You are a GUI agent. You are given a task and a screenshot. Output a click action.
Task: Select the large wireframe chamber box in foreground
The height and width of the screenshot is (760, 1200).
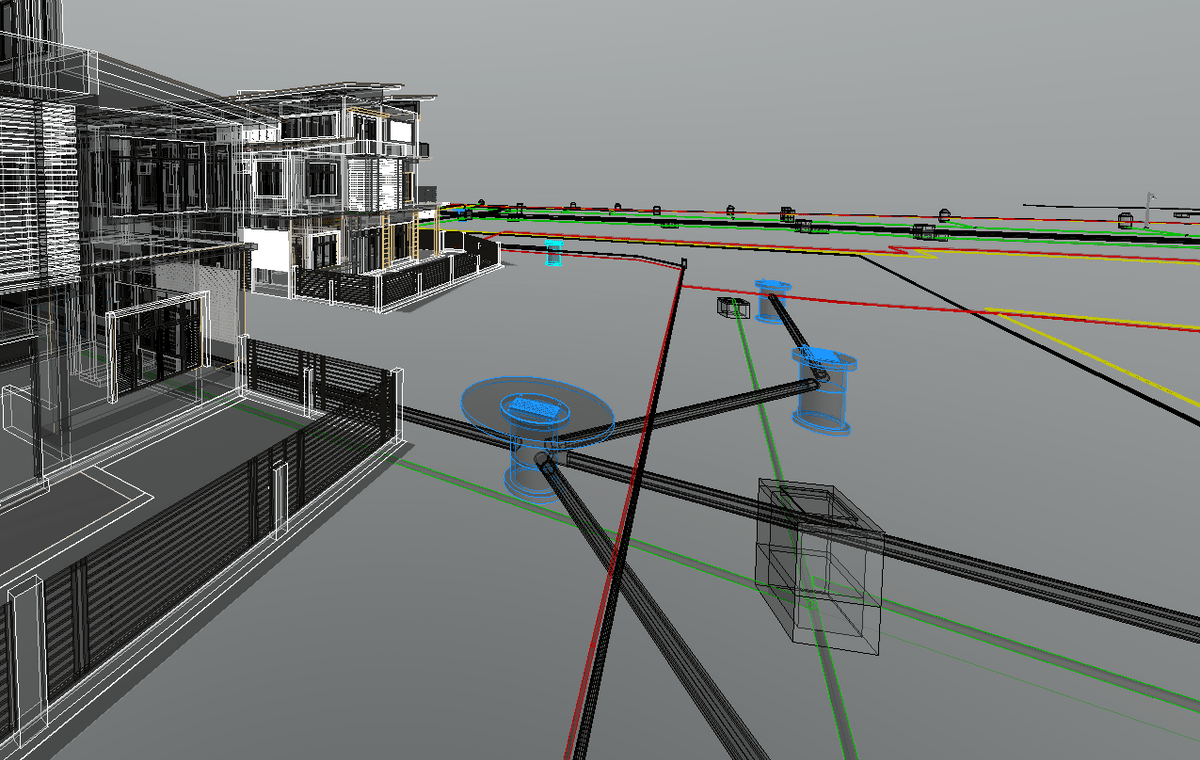pyautogui.click(x=820, y=565)
